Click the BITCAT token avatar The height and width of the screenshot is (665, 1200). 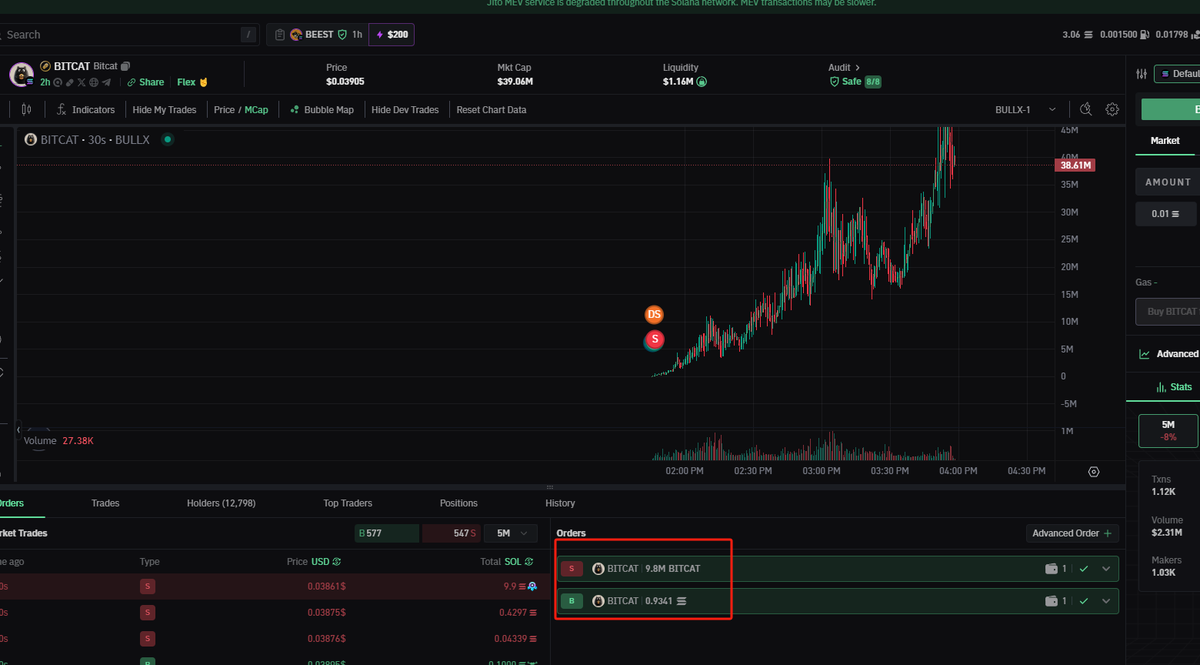tap(22, 75)
